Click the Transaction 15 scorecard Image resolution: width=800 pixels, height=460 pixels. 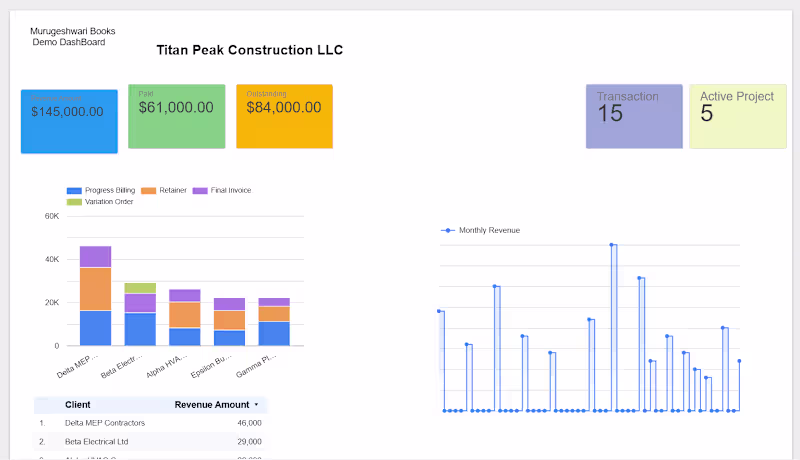pyautogui.click(x=634, y=116)
